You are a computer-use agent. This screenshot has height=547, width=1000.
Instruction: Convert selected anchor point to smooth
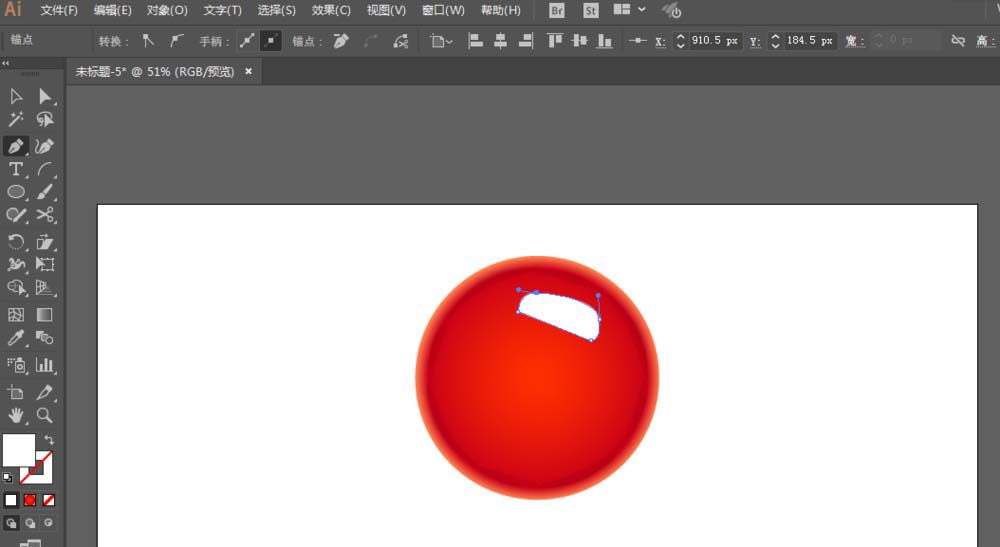click(177, 41)
